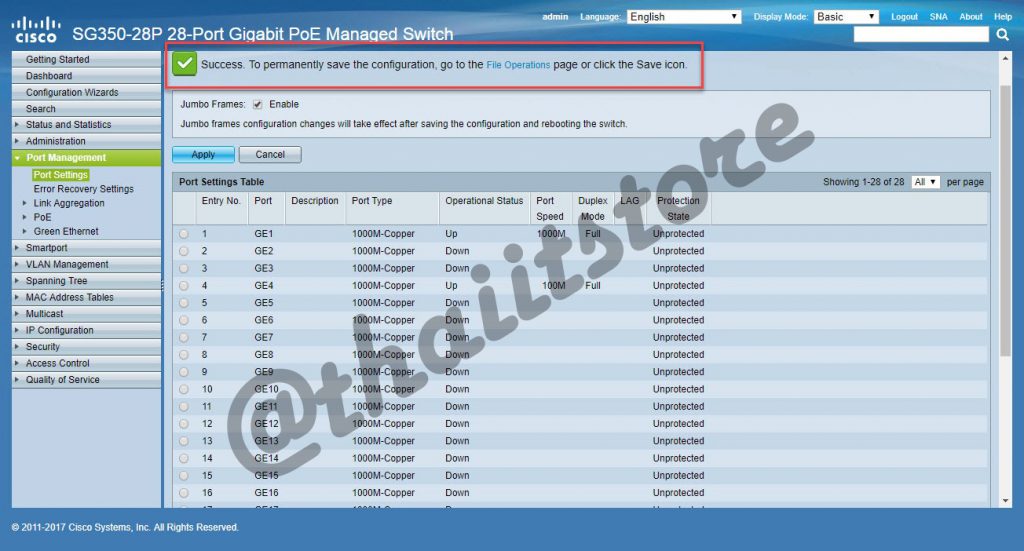Open Getting Started page
The height and width of the screenshot is (551, 1024).
(86, 59)
